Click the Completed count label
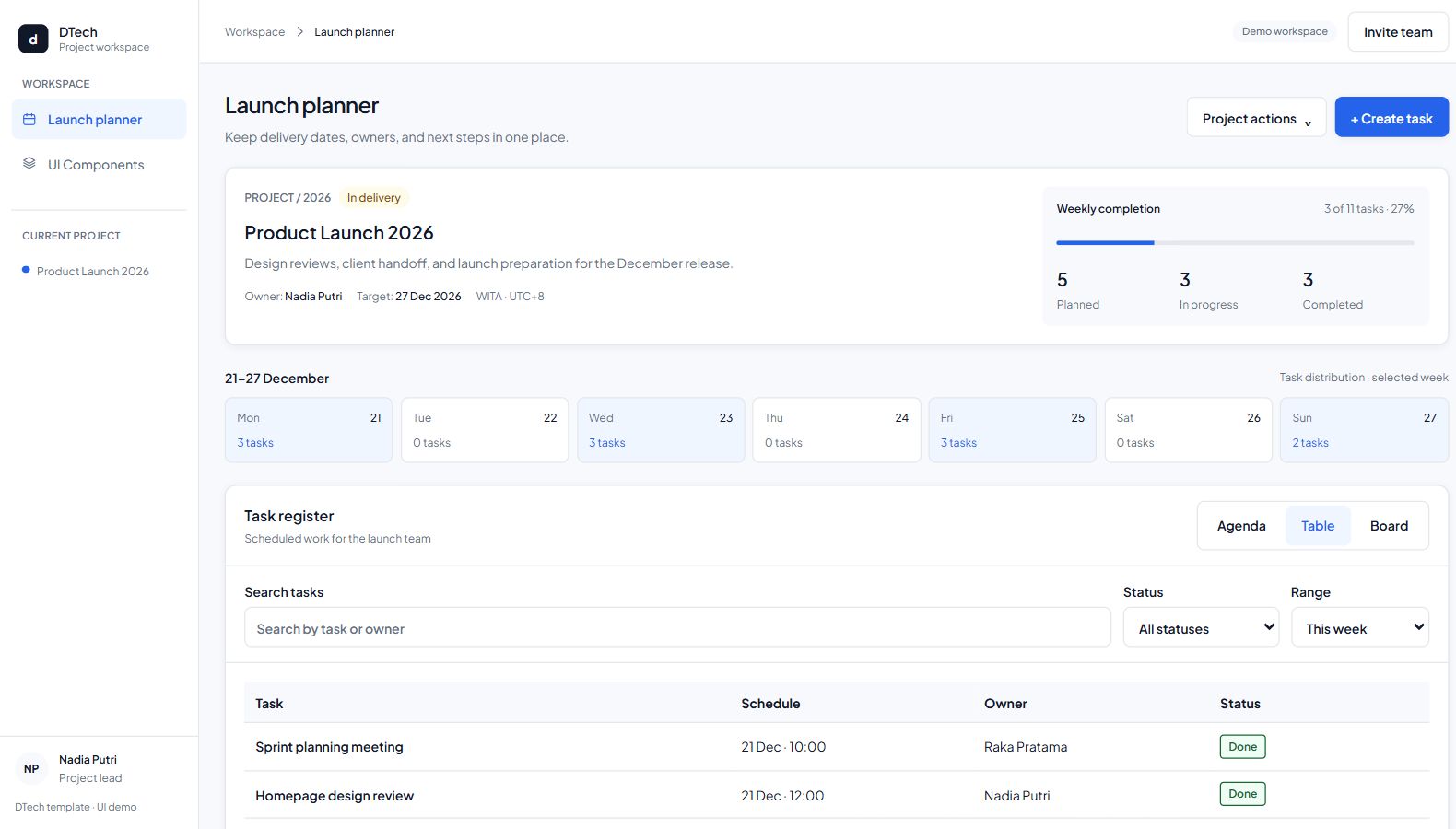This screenshot has height=829, width=1456. pos(1333,305)
